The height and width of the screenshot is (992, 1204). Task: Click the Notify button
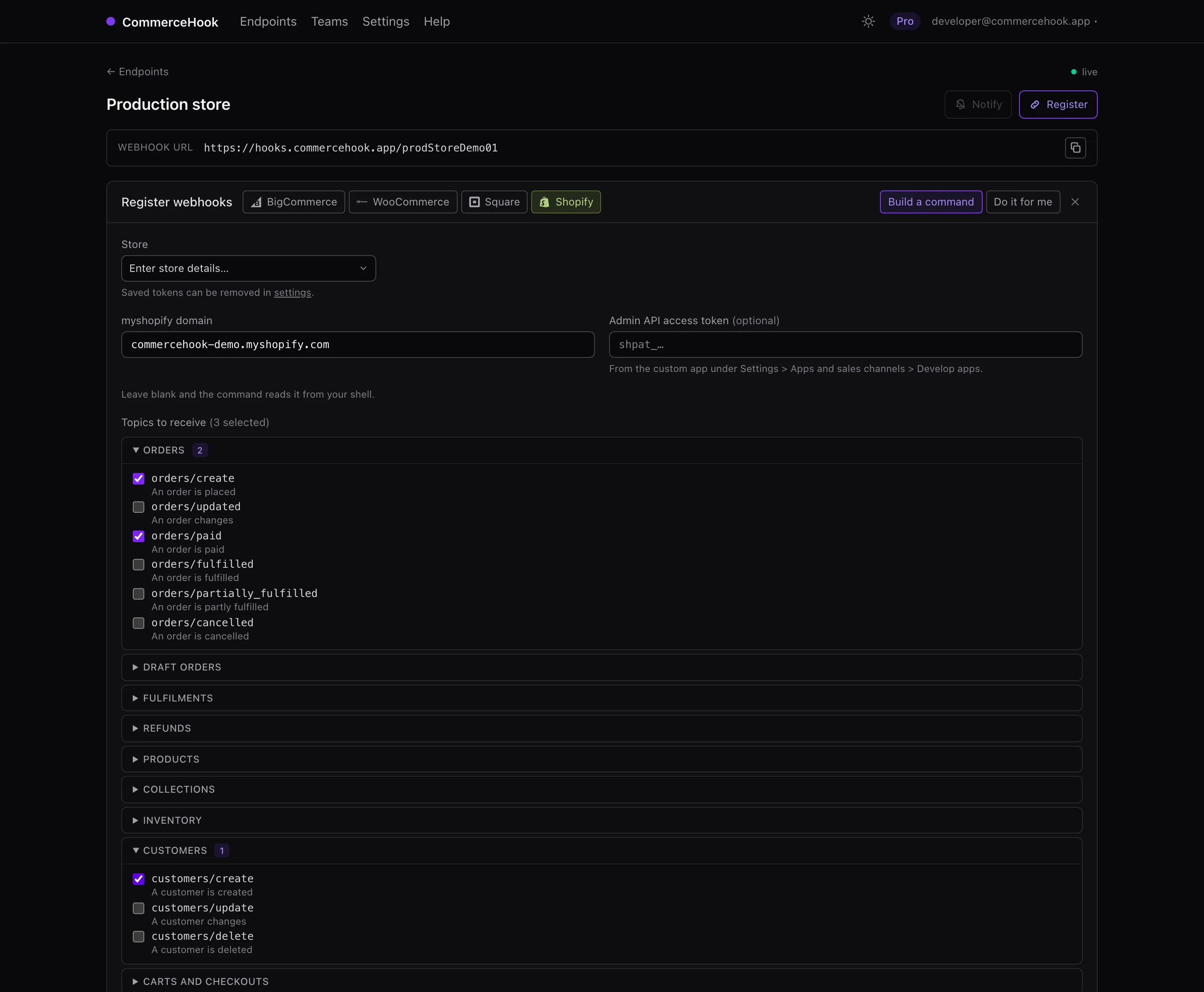click(978, 105)
